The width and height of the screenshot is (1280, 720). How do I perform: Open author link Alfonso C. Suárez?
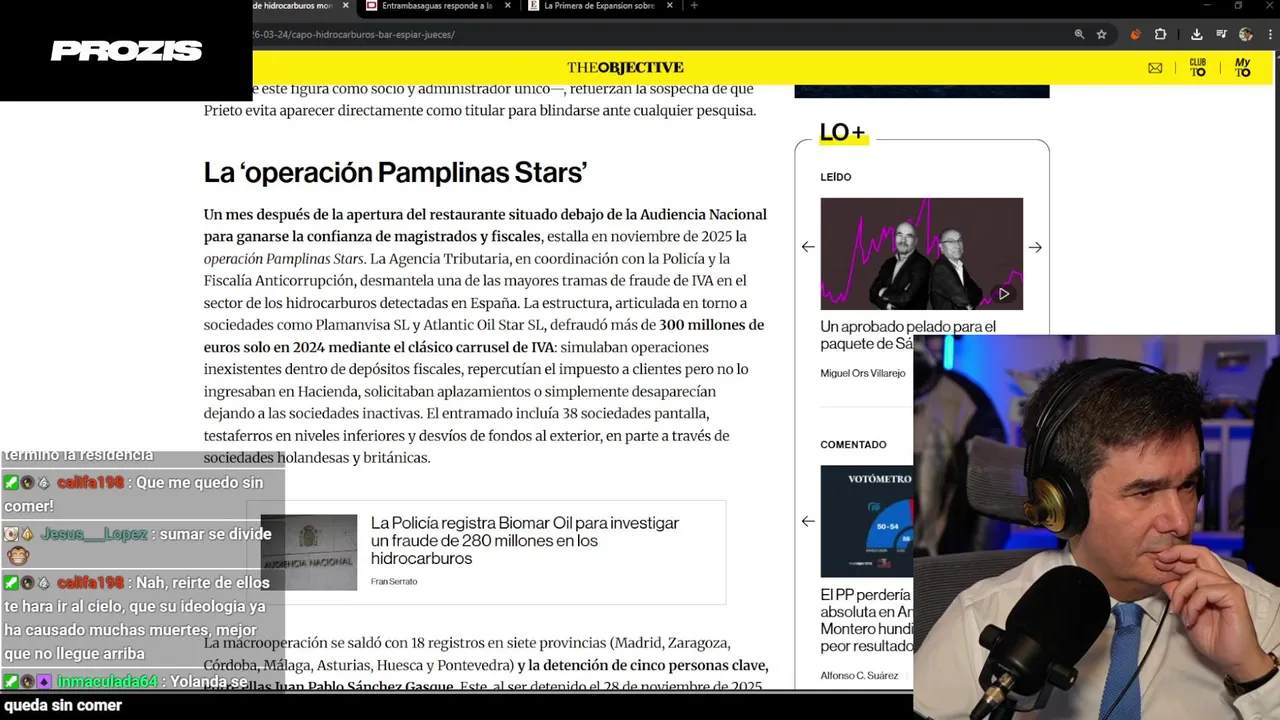pos(859,675)
